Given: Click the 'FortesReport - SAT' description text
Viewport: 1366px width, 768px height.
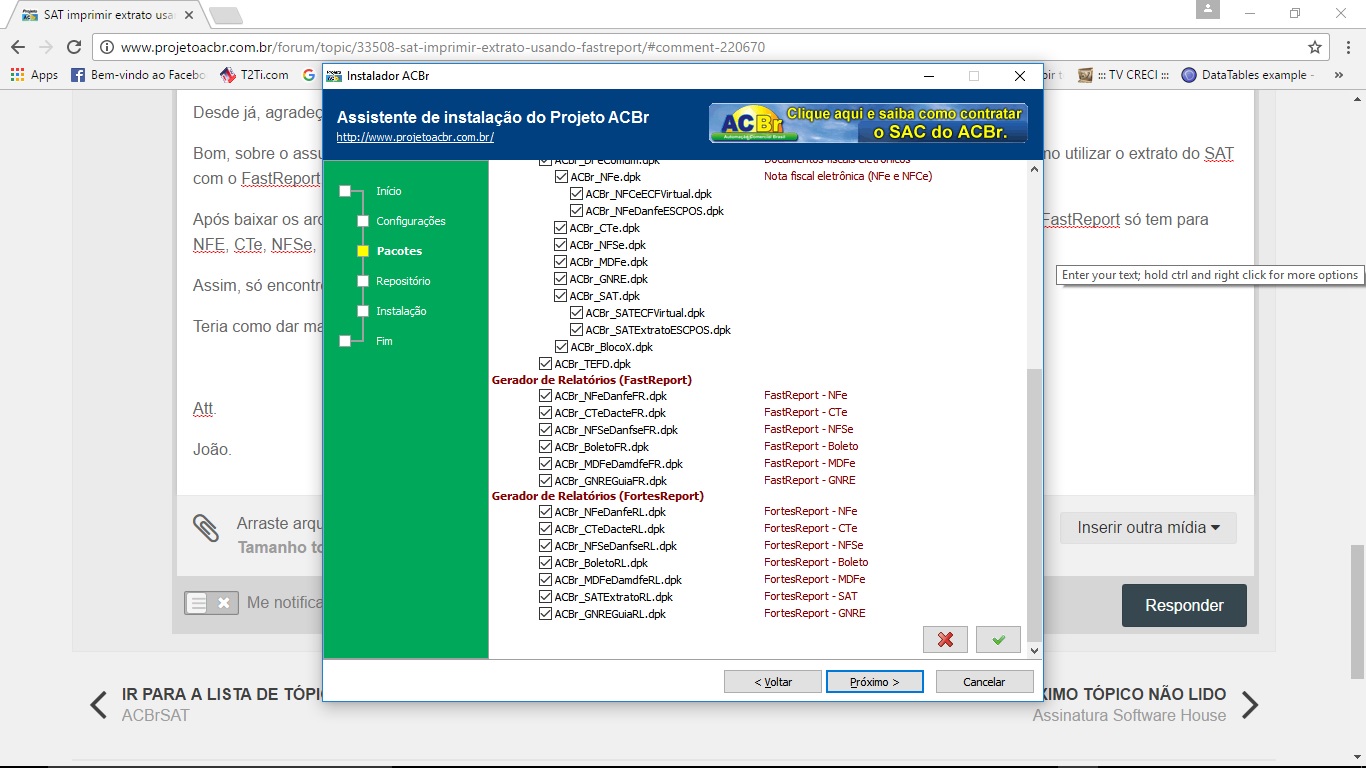Looking at the screenshot, I should 811,597.
